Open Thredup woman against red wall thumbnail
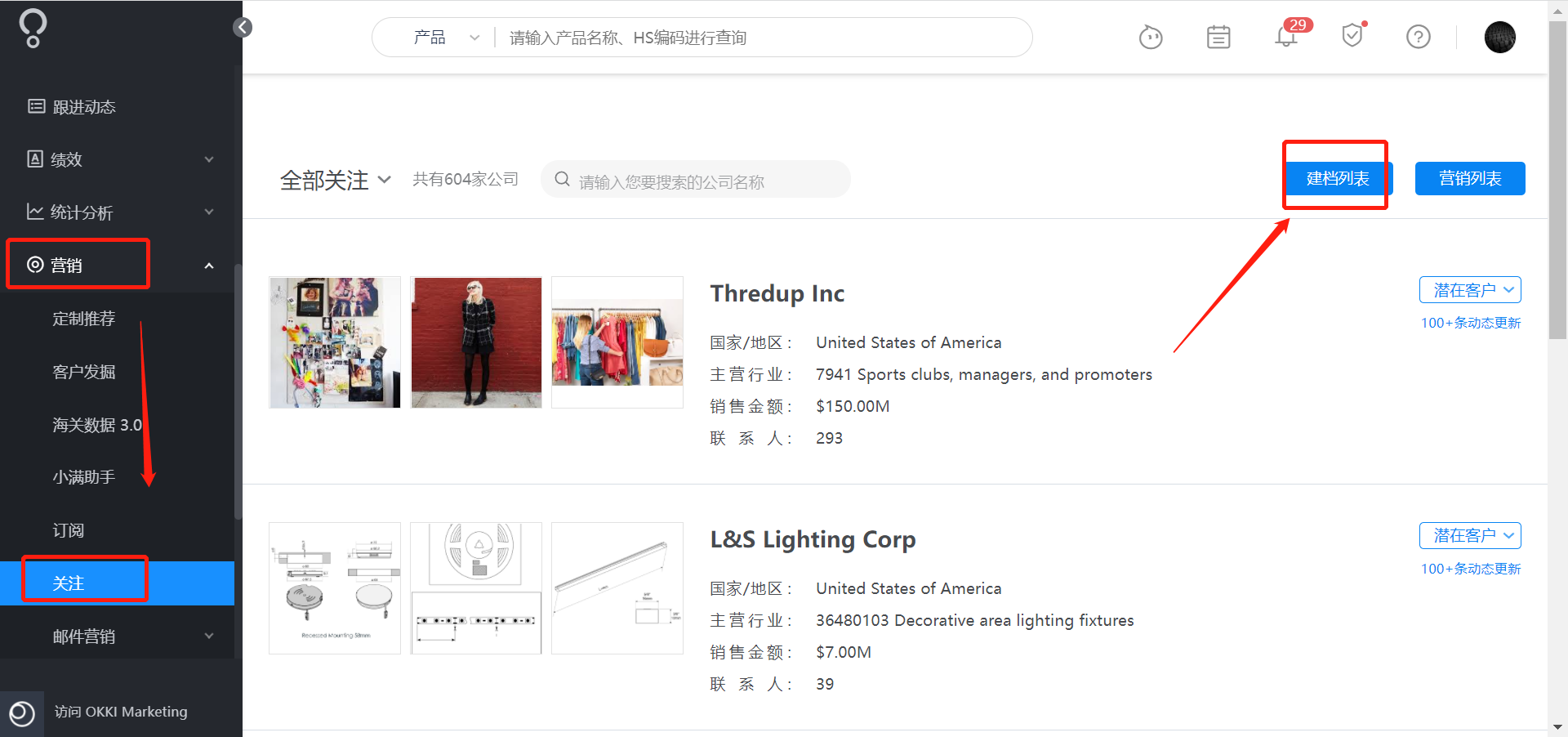The height and width of the screenshot is (737, 1568). [476, 342]
